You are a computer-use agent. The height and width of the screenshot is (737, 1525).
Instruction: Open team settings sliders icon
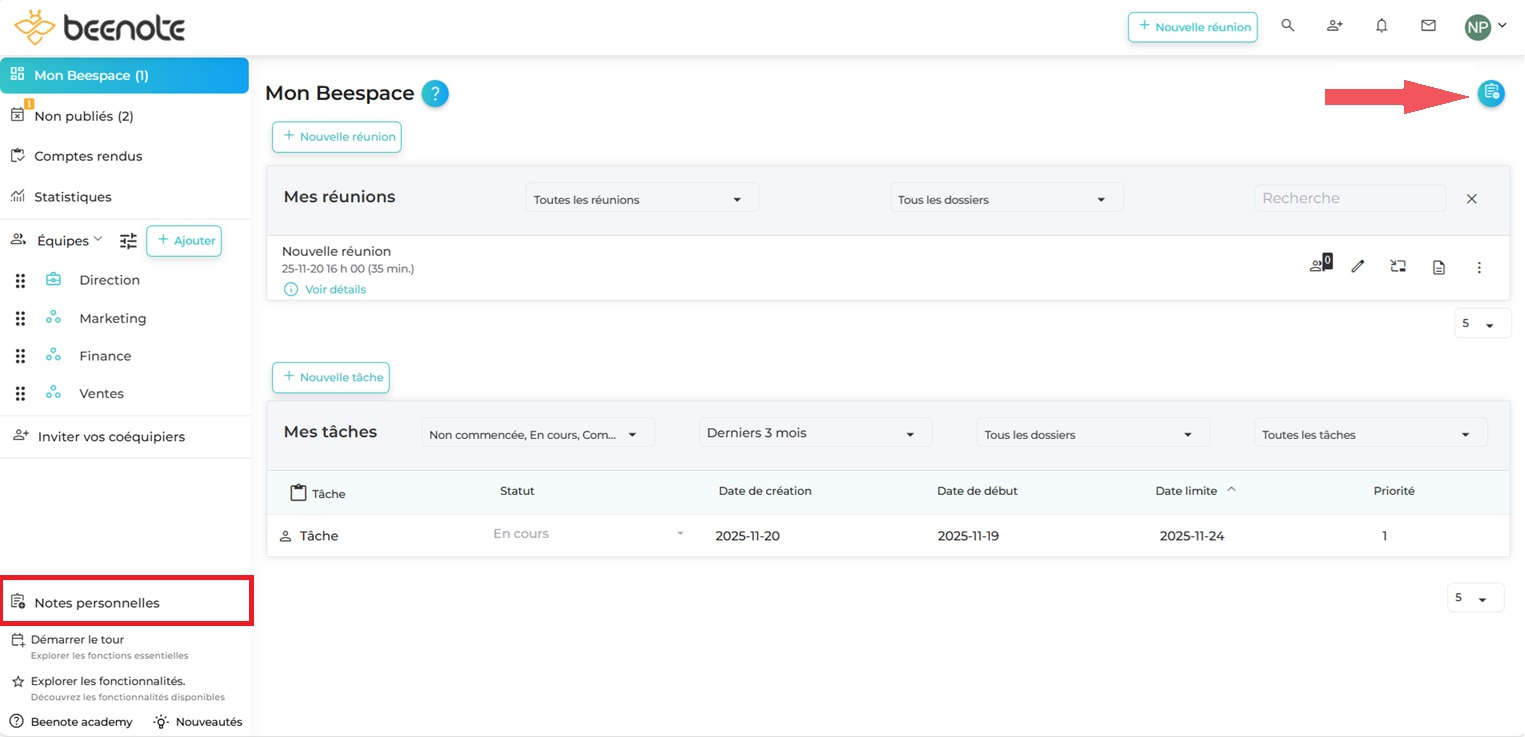point(128,241)
